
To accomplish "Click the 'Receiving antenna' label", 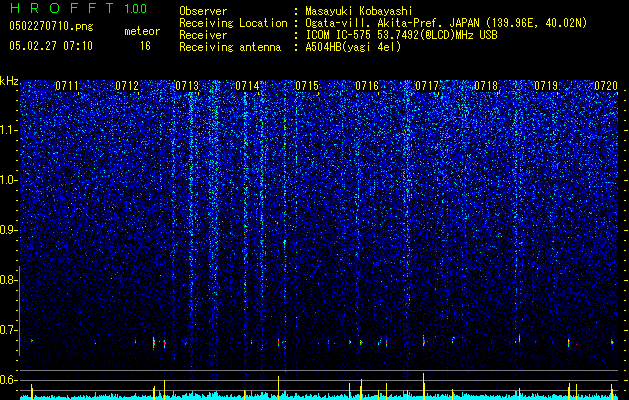I will click(x=230, y=47).
